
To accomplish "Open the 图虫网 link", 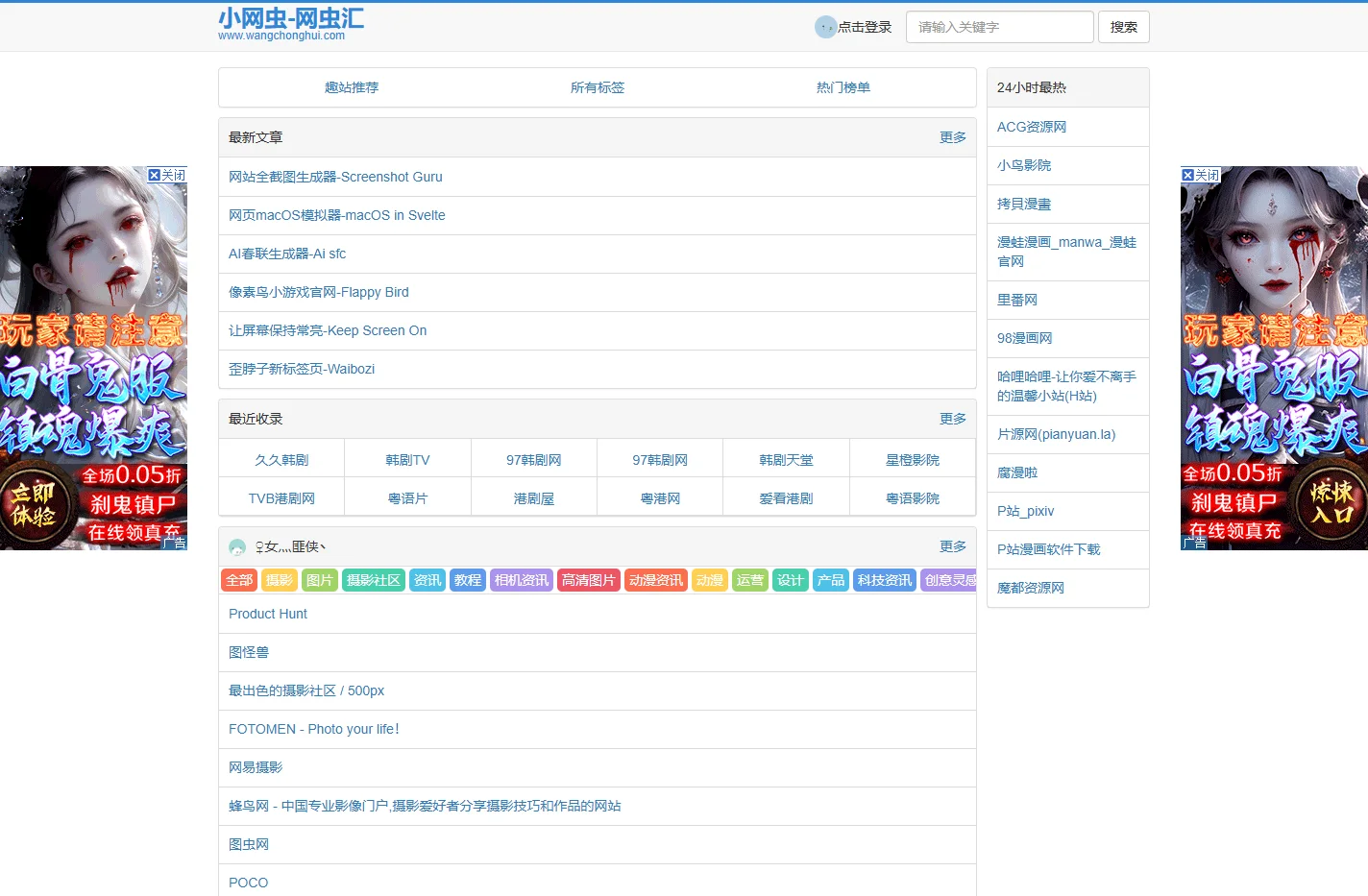I will click(x=249, y=844).
